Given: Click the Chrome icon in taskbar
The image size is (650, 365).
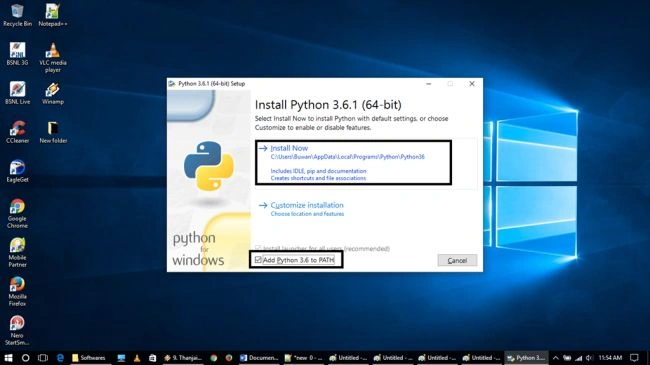Looking at the screenshot, I should 214,358.
